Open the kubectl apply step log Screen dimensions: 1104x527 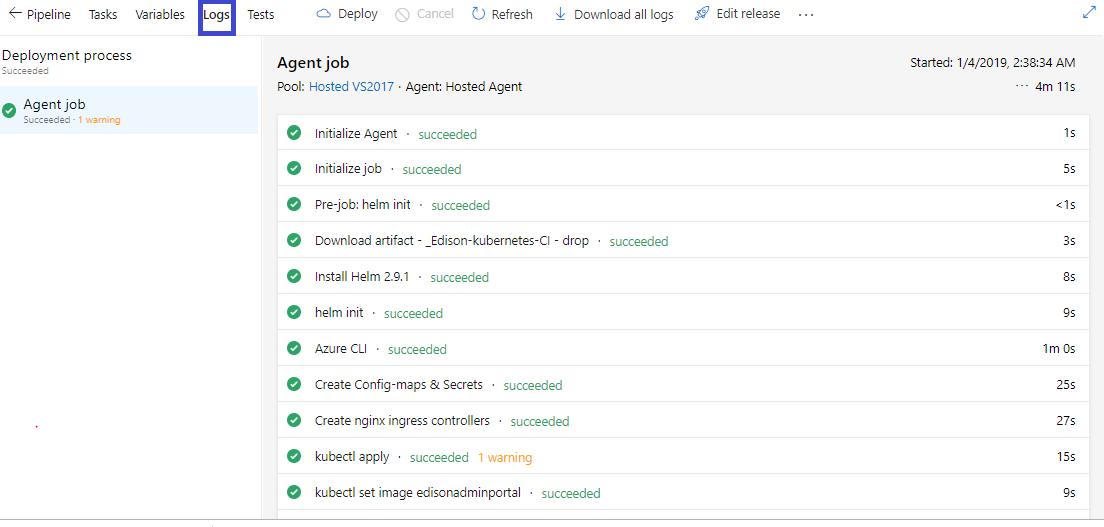tap(352, 457)
